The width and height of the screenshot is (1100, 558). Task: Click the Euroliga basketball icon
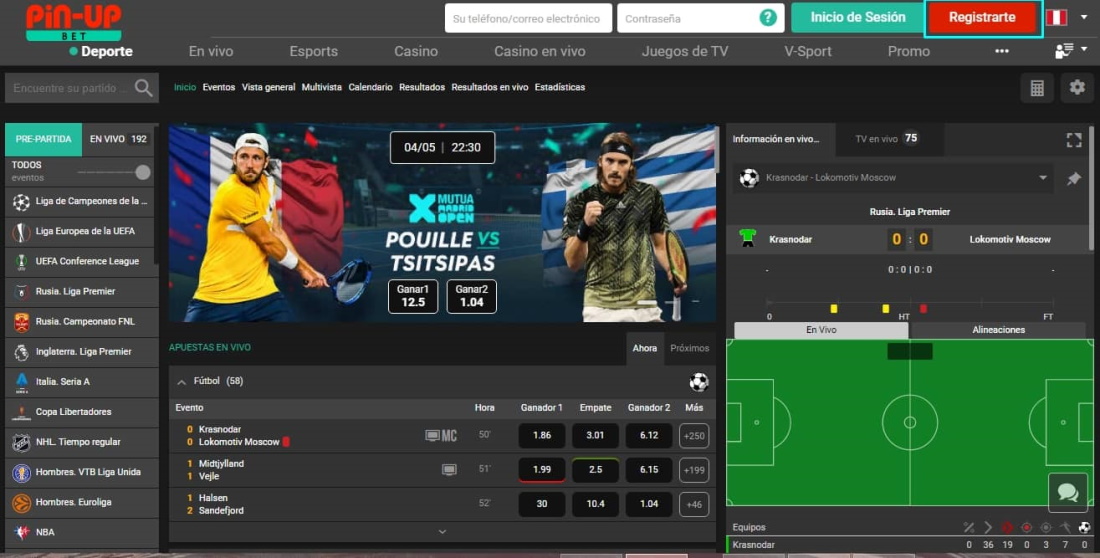click(x=22, y=503)
